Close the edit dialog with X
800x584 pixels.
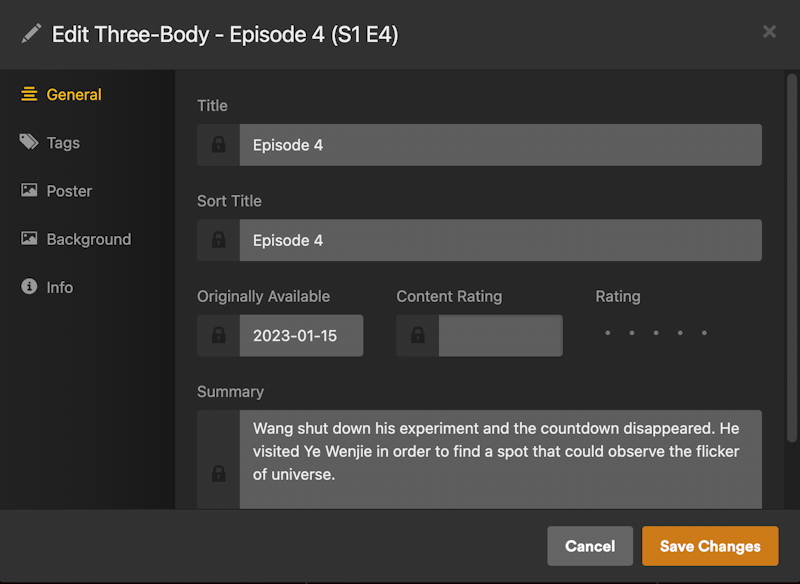click(x=769, y=32)
